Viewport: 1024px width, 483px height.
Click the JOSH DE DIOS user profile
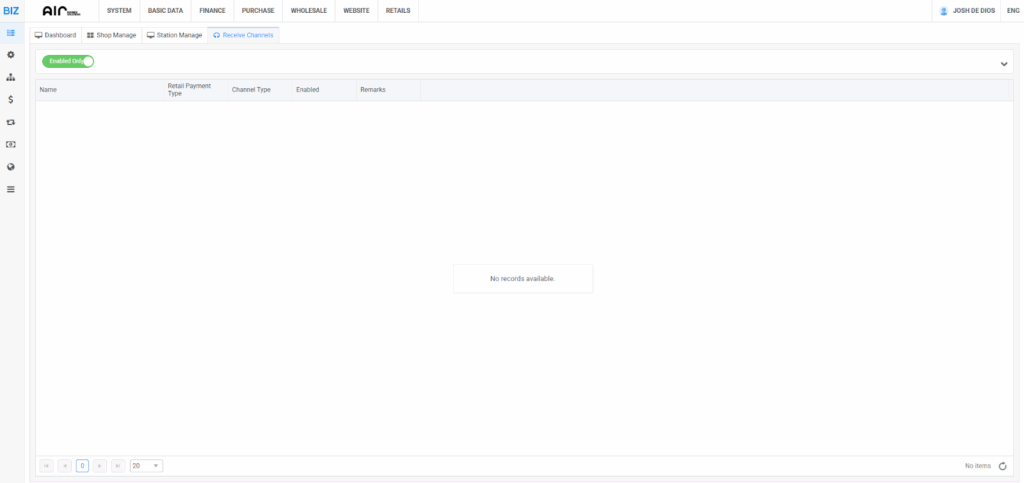[967, 11]
